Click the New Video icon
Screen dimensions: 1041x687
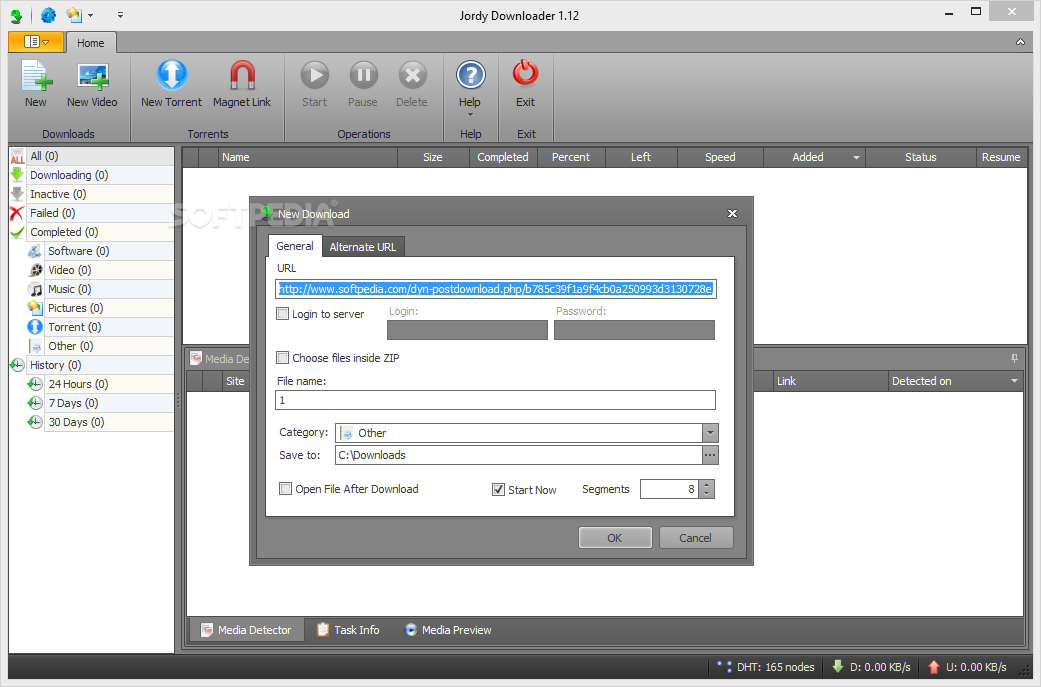click(x=92, y=76)
